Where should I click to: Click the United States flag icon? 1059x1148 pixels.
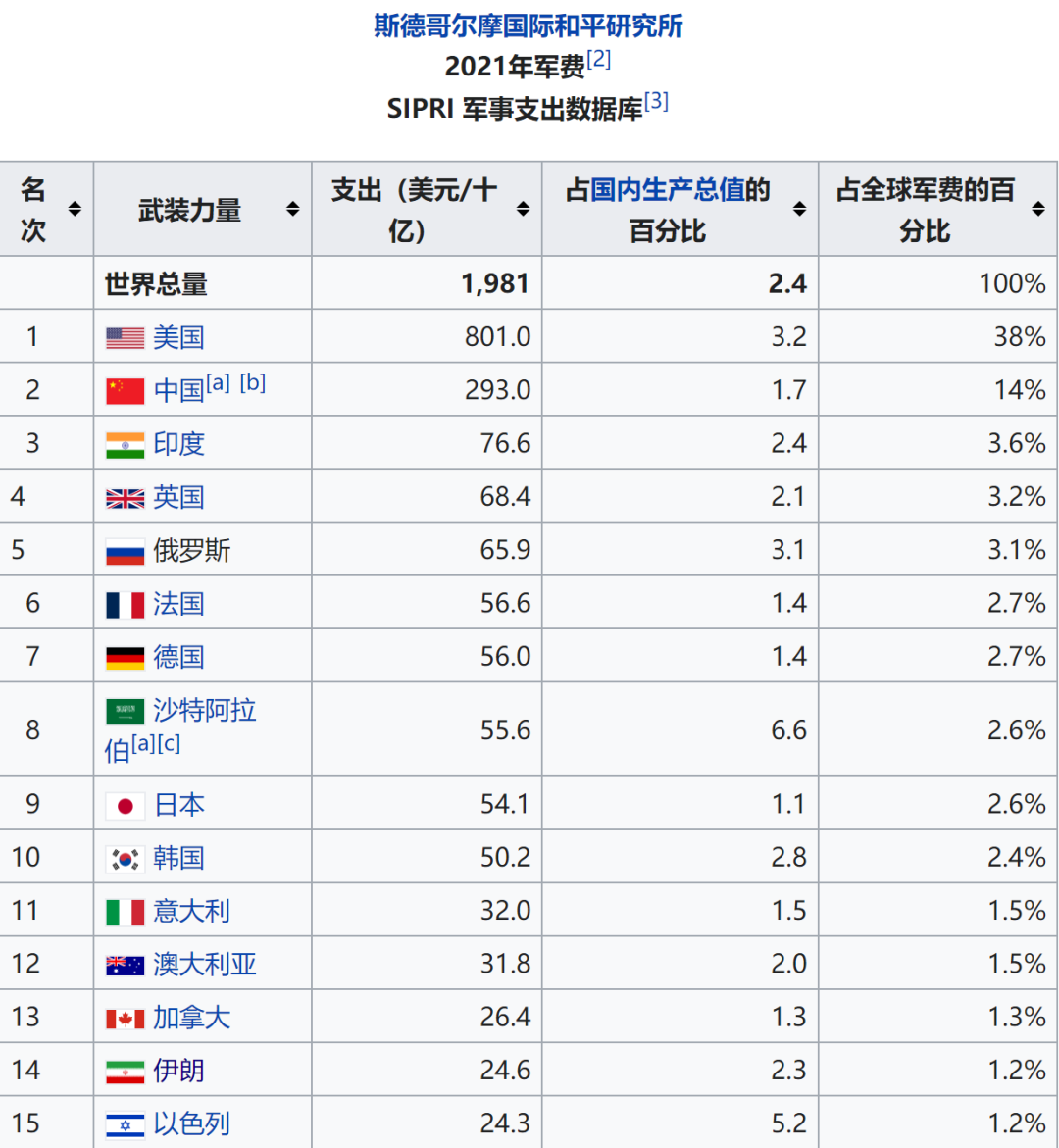126,338
